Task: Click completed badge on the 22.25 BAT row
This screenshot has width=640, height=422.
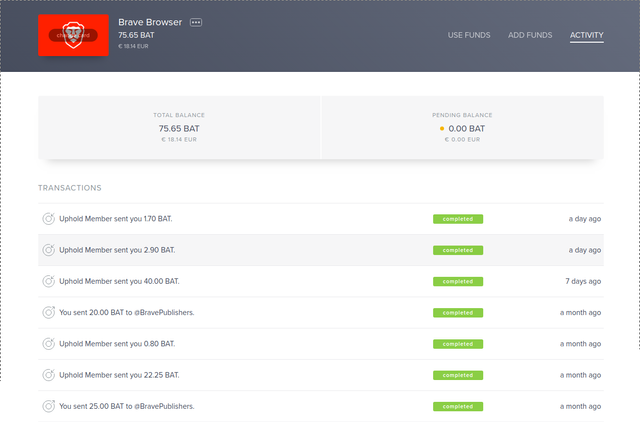Action: coord(458,375)
